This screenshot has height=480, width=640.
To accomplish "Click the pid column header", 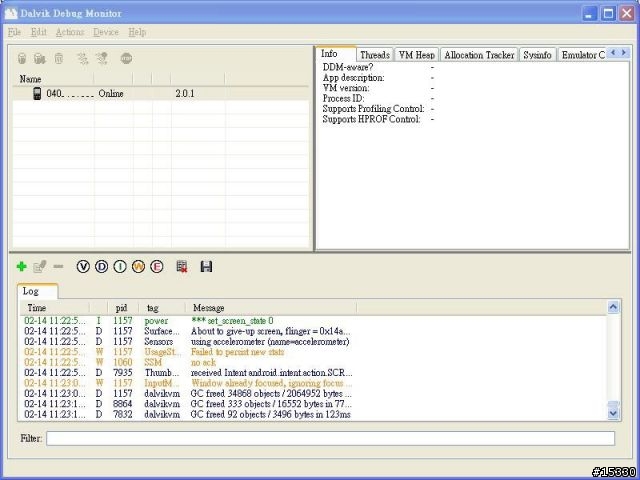I will tap(123, 308).
